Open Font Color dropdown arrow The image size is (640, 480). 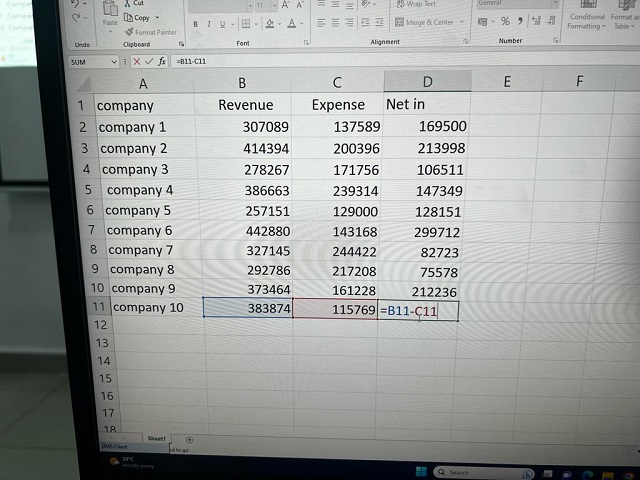pos(302,23)
